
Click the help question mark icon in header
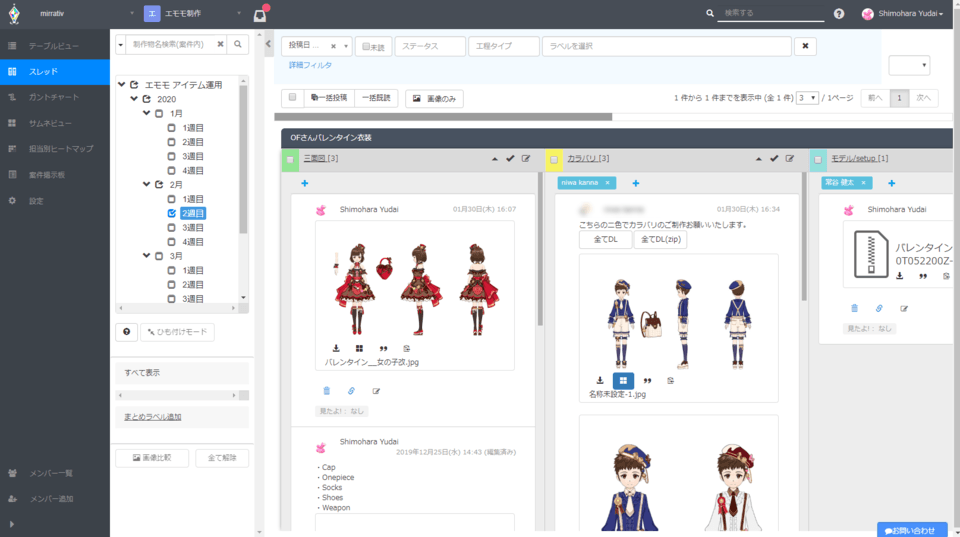pyautogui.click(x=839, y=14)
